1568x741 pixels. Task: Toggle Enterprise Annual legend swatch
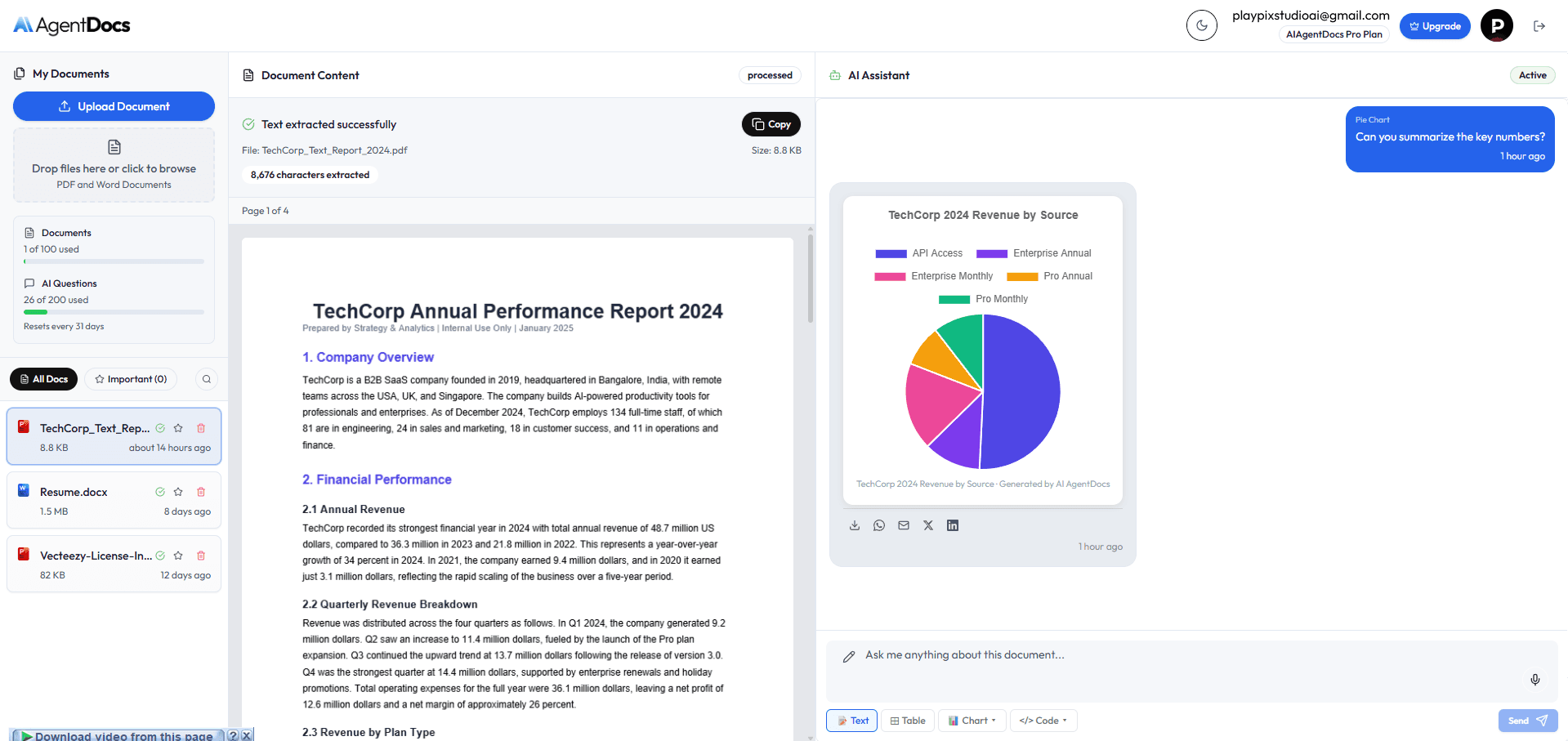pyautogui.click(x=991, y=253)
